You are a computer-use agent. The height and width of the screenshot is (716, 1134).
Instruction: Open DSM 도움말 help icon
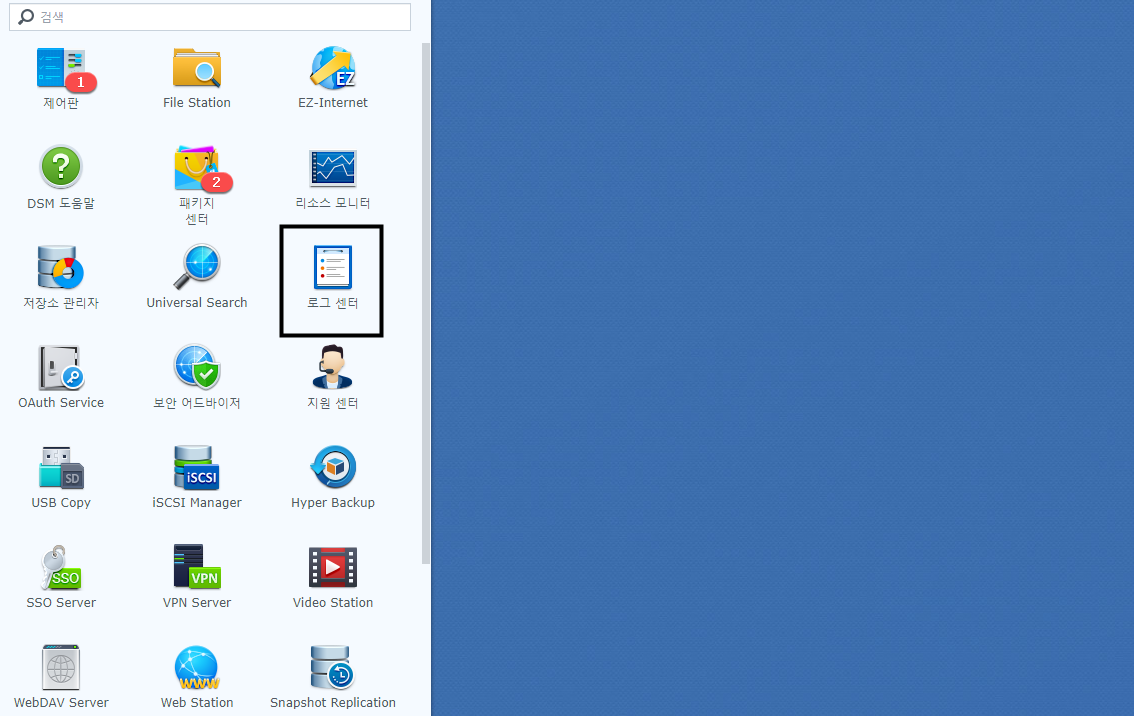(61, 167)
